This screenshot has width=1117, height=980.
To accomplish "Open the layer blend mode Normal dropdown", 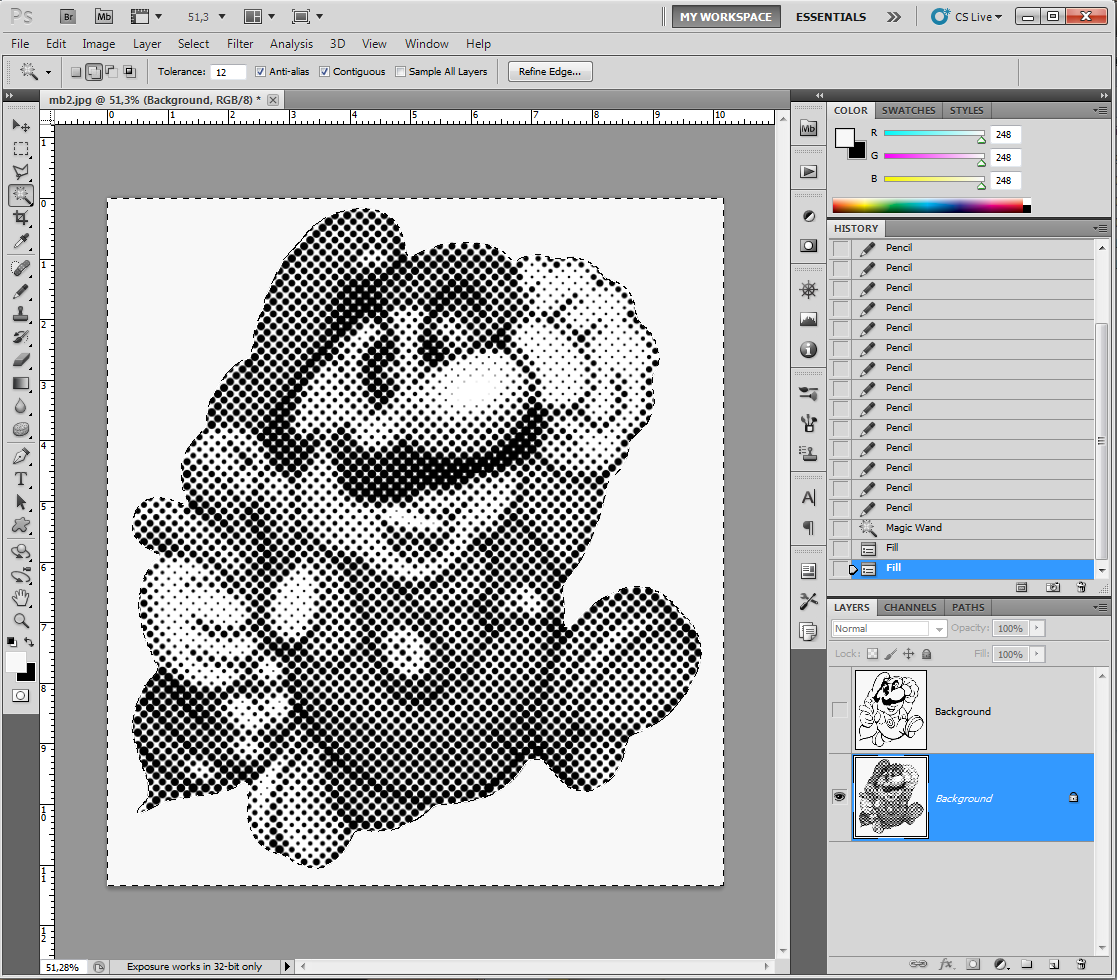I will tap(888, 628).
